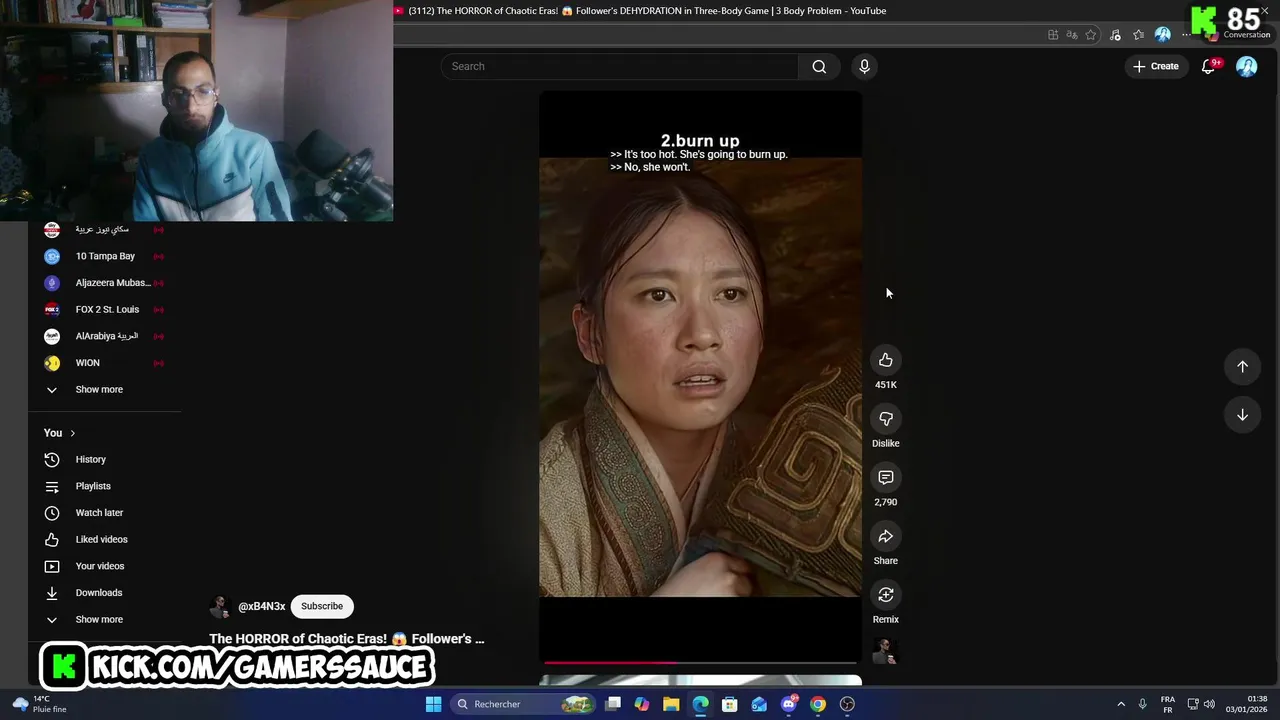
Task: Switch FRA keyboard language indicator
Action: [1167, 704]
